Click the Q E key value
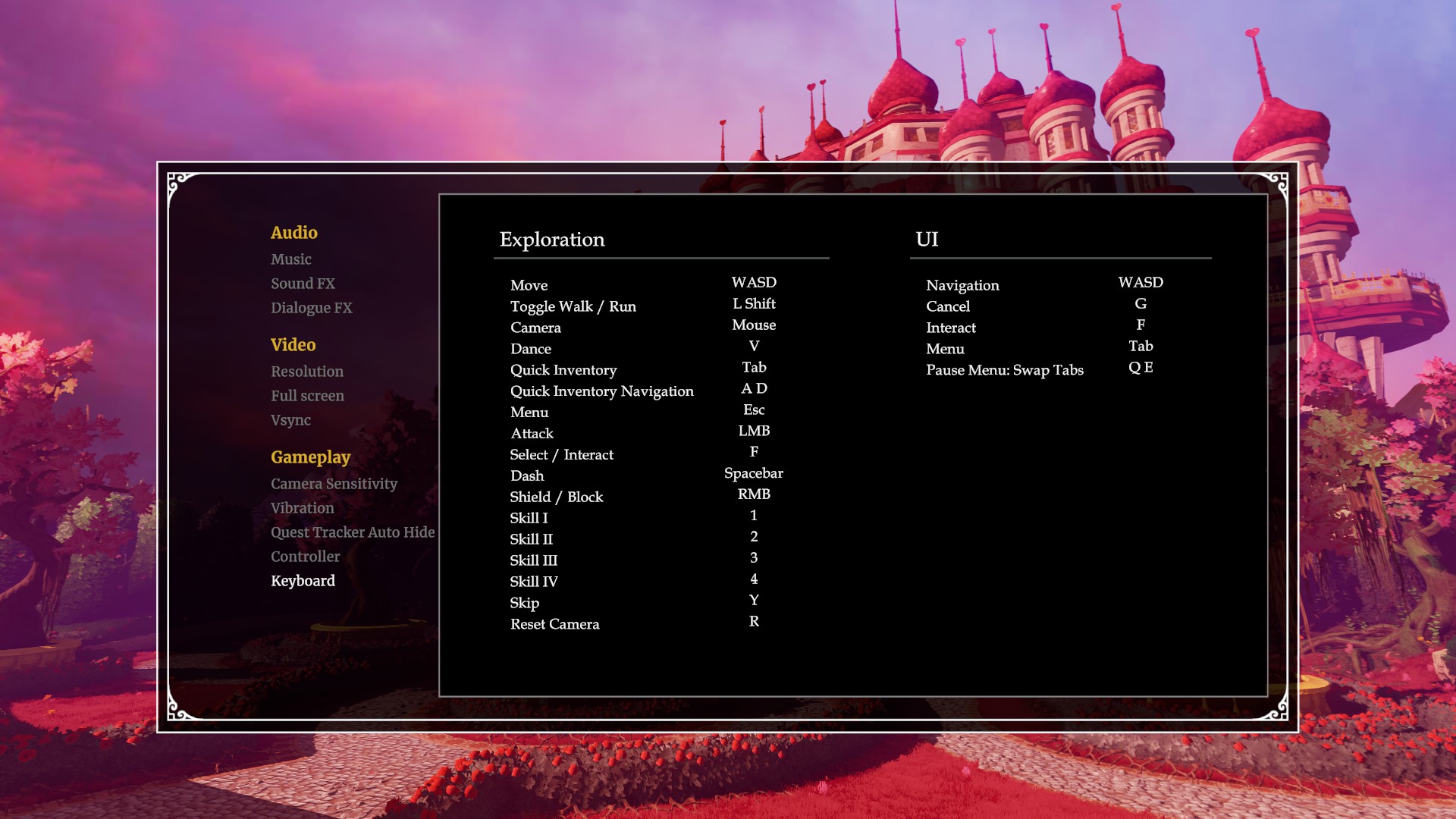This screenshot has height=819, width=1456. (x=1141, y=368)
